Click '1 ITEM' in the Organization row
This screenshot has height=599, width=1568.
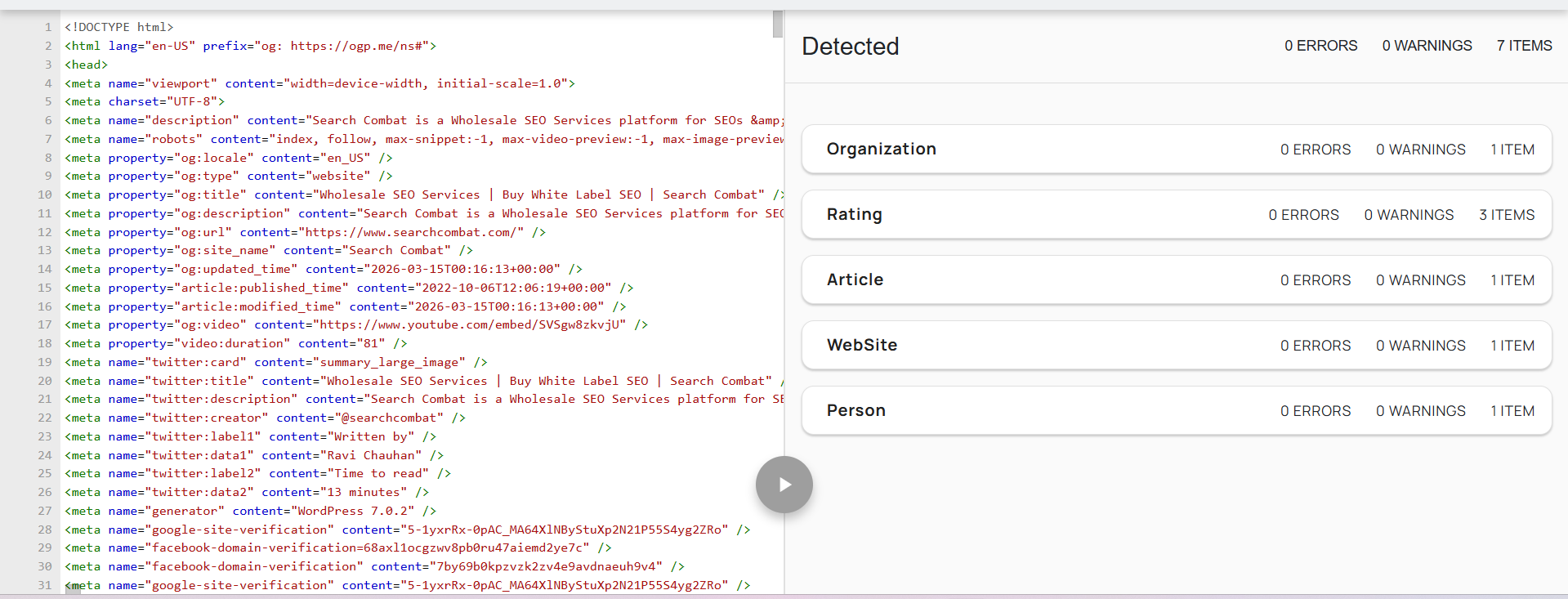pyautogui.click(x=1512, y=150)
